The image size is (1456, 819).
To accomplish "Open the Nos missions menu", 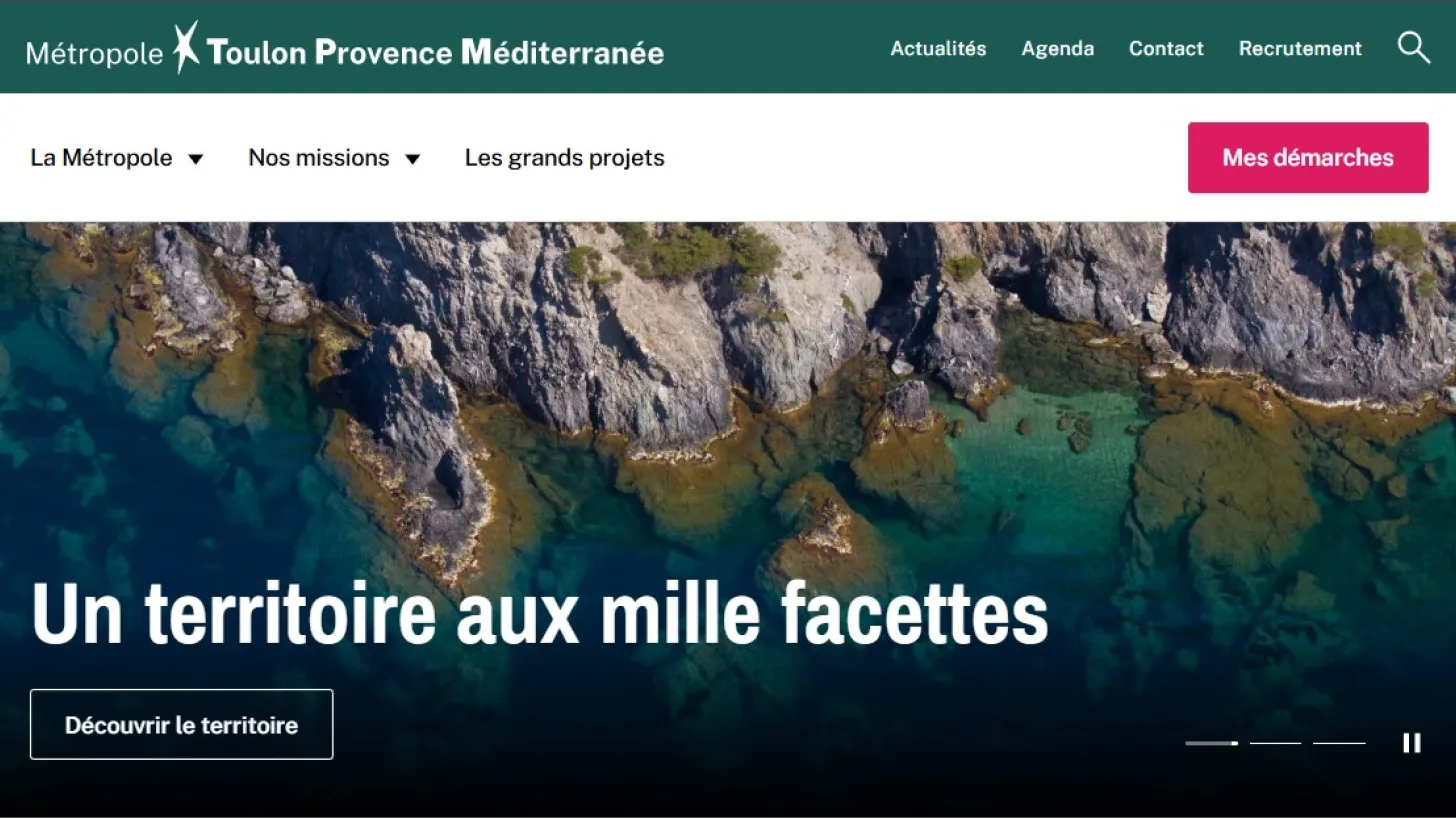I will pyautogui.click(x=319, y=158).
